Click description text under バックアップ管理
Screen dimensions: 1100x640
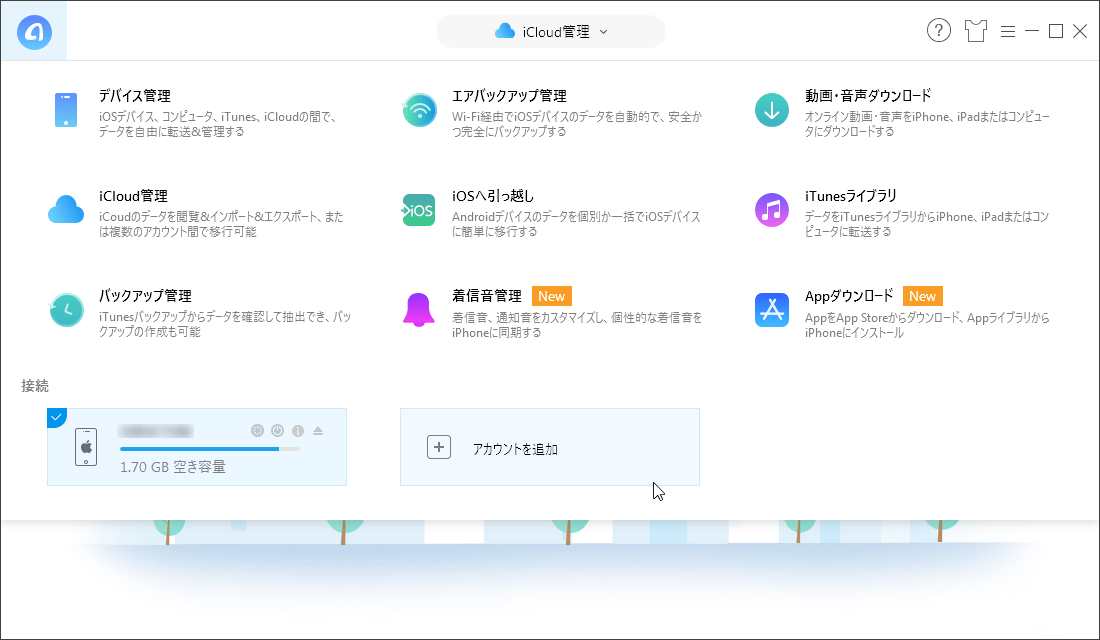tap(224, 324)
